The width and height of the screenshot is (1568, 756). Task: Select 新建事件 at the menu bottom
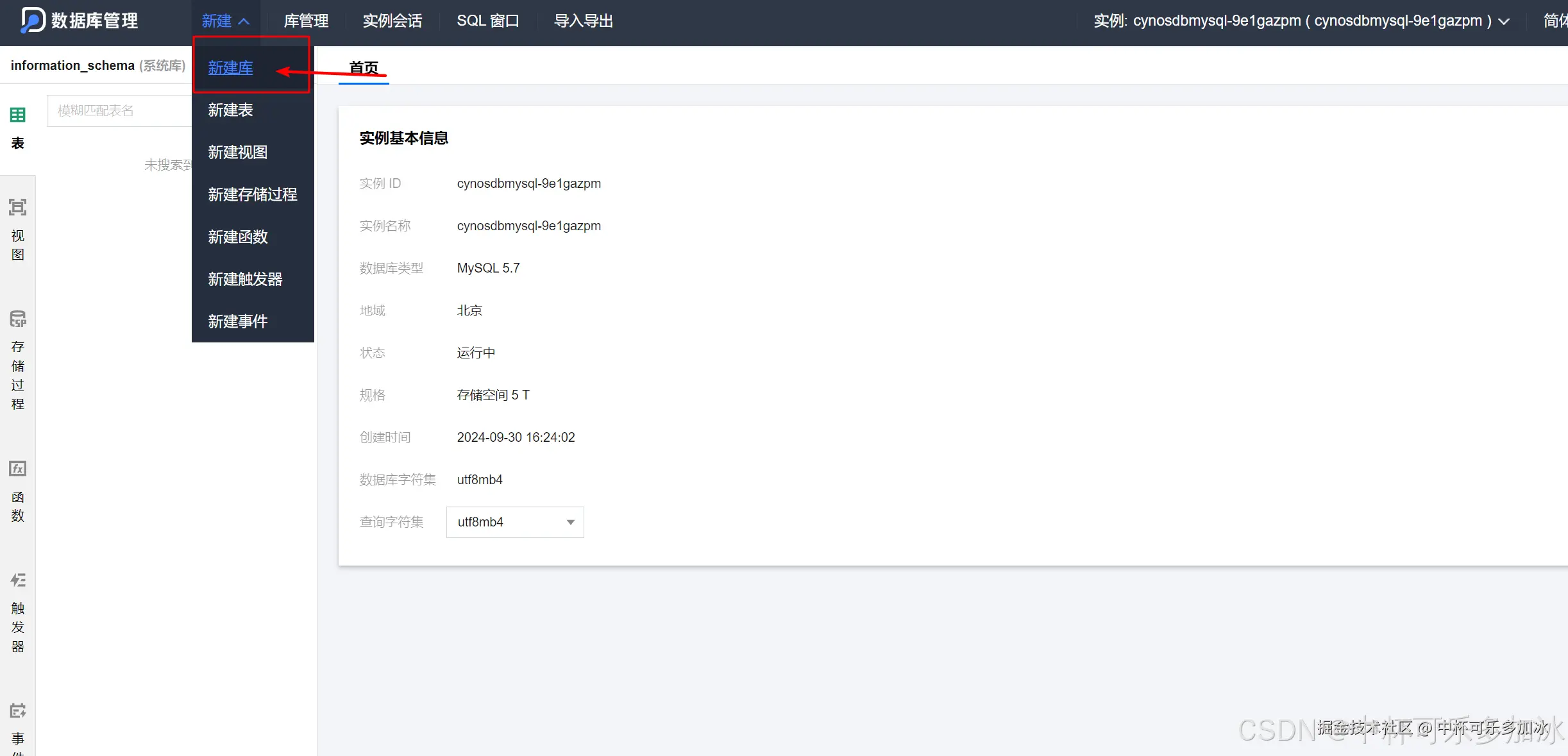click(x=238, y=321)
